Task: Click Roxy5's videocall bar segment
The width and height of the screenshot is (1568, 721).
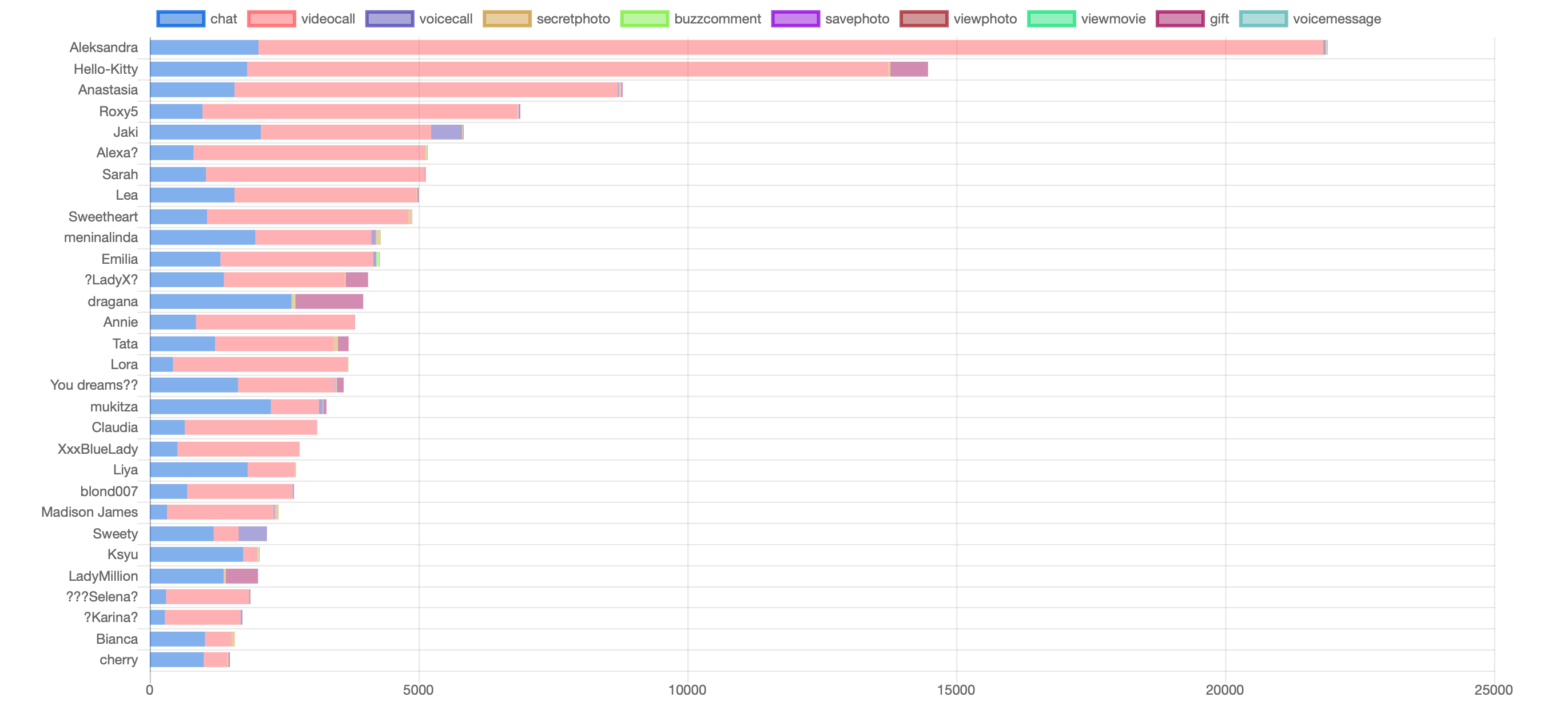Action: click(361, 112)
